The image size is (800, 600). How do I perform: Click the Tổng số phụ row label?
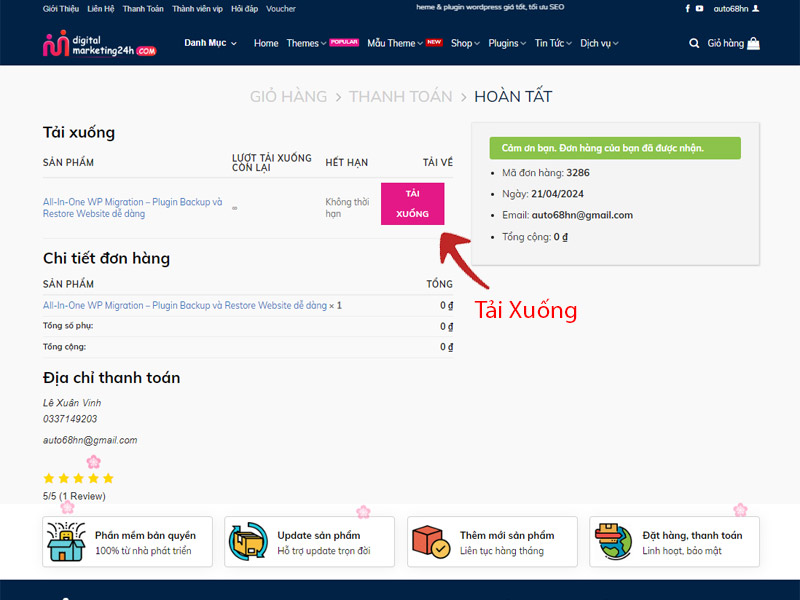[68, 326]
